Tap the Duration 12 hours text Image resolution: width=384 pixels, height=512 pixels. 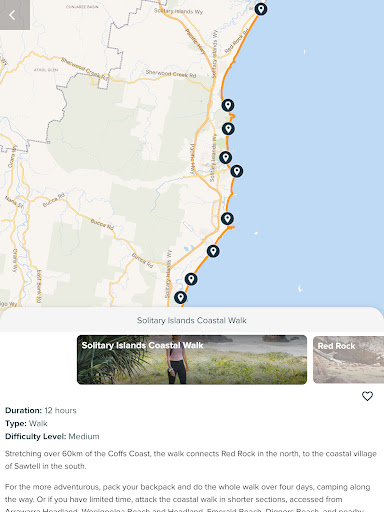click(41, 410)
